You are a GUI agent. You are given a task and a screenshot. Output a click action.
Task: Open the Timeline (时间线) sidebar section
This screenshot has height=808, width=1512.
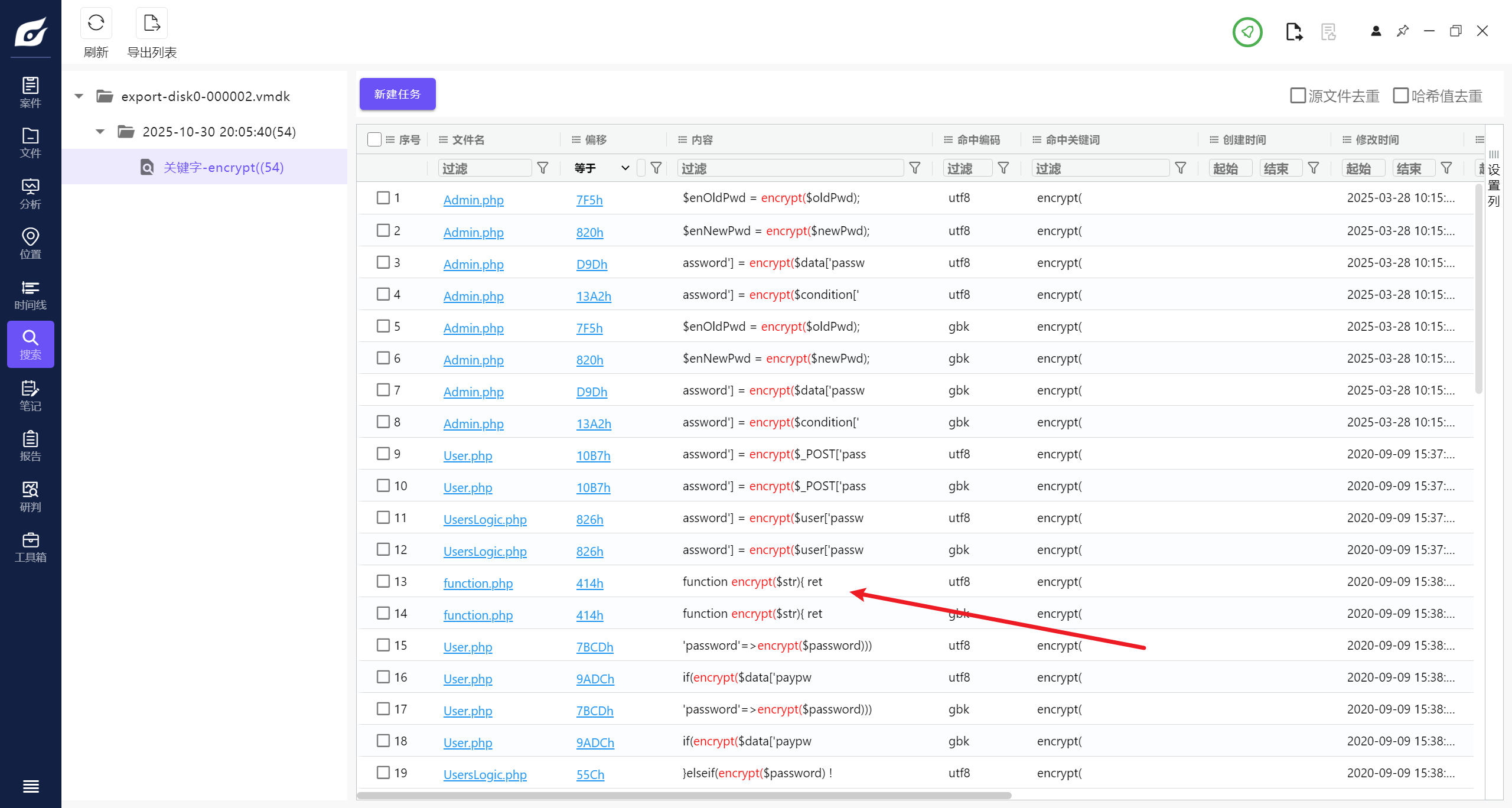pos(30,295)
